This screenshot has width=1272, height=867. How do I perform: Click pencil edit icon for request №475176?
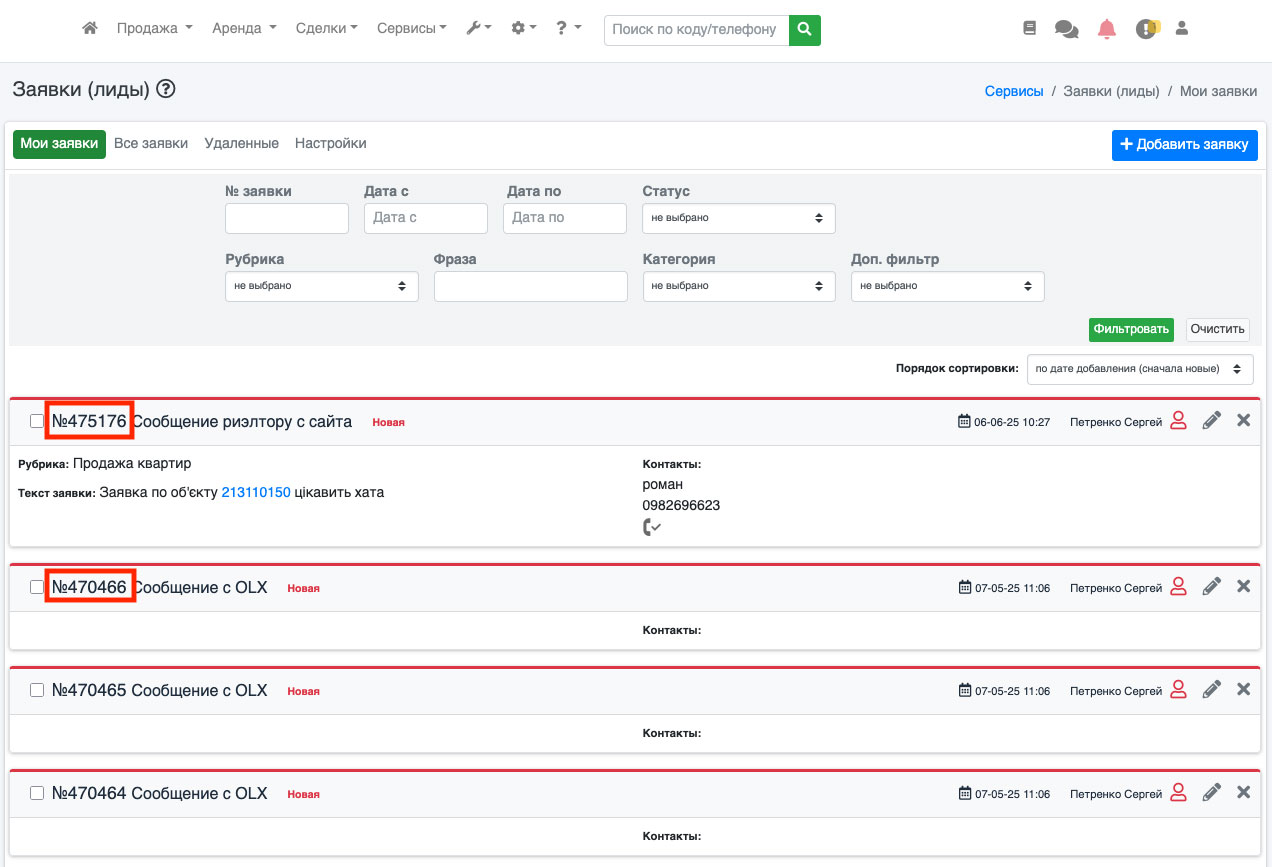(x=1211, y=421)
